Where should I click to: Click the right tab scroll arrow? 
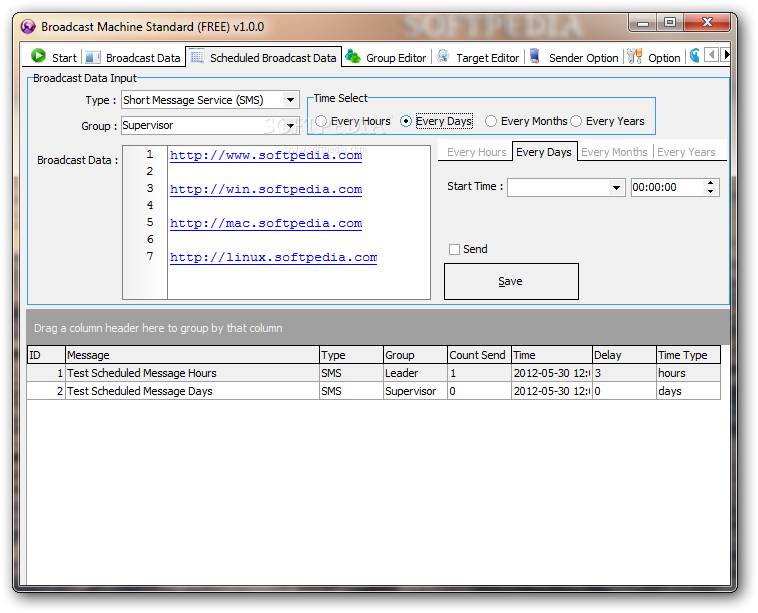725,55
